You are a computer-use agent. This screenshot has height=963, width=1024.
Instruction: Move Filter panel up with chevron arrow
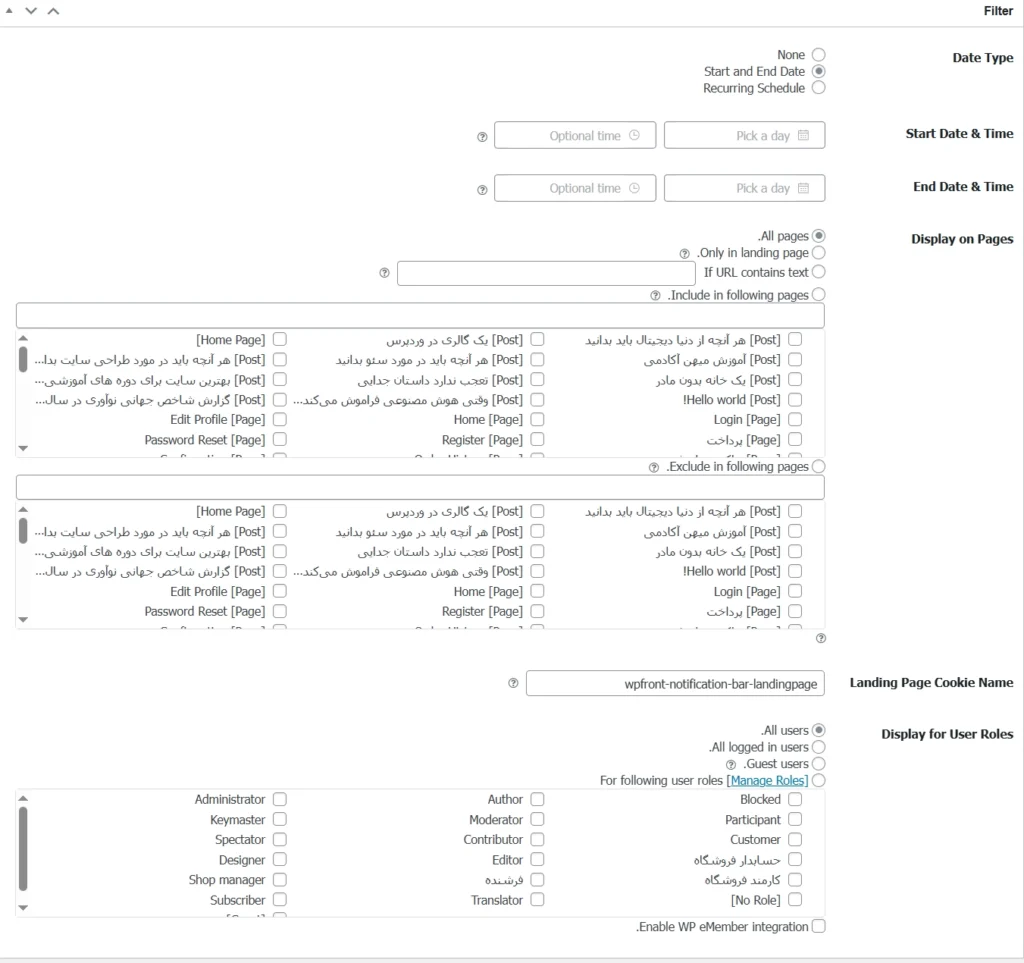(53, 10)
